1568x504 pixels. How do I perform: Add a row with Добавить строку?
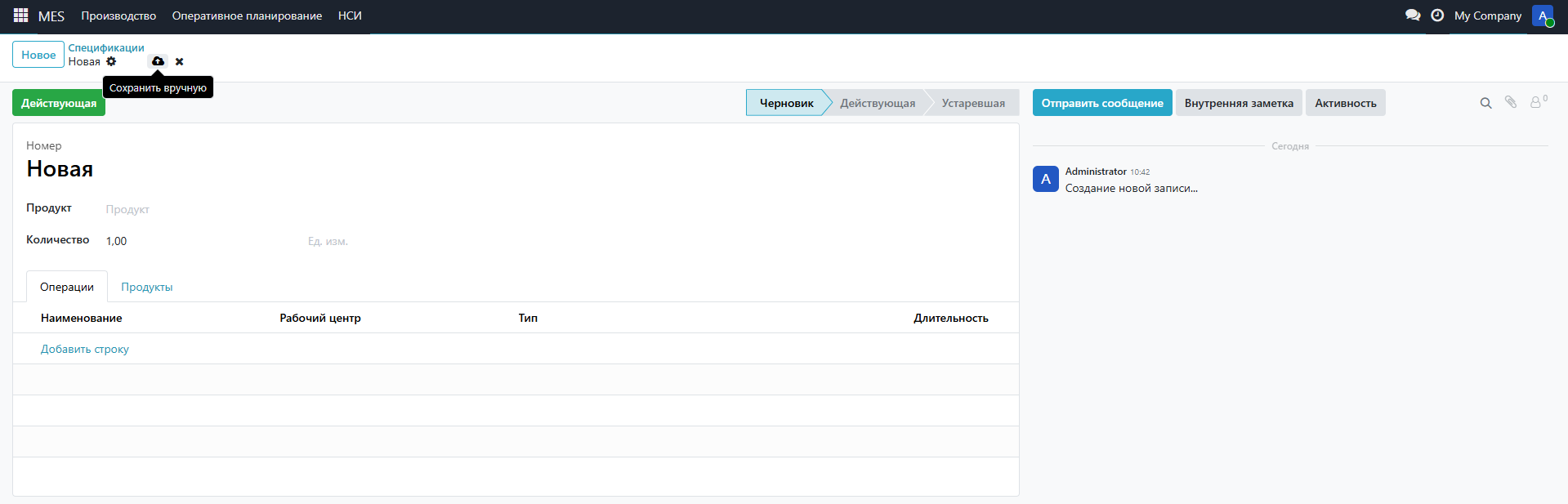(85, 349)
